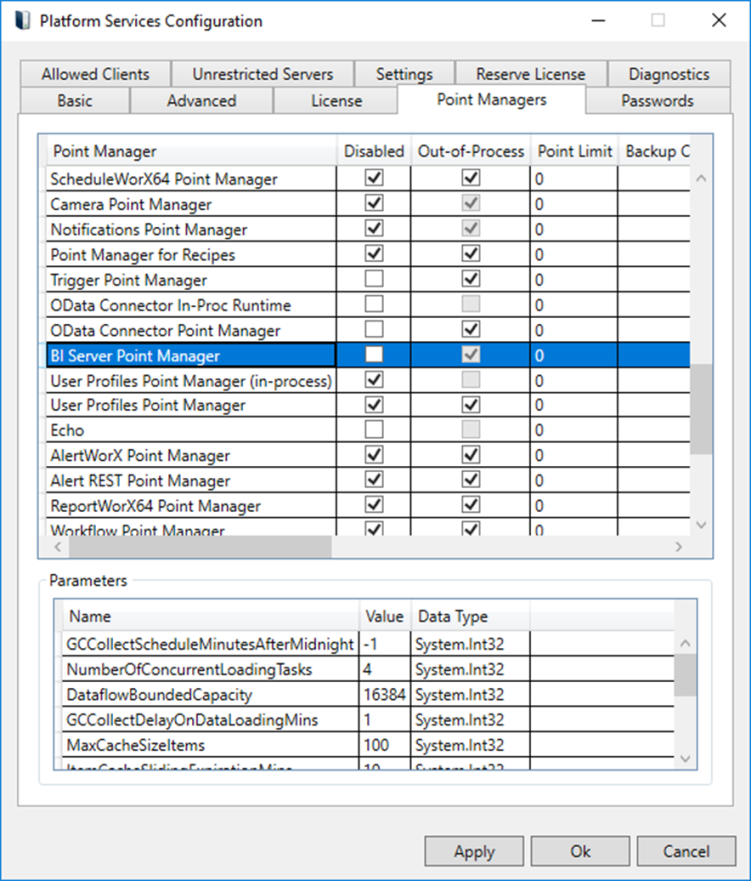Close the Platform Services Configuration window
Screen dimensions: 751x881
(718, 21)
